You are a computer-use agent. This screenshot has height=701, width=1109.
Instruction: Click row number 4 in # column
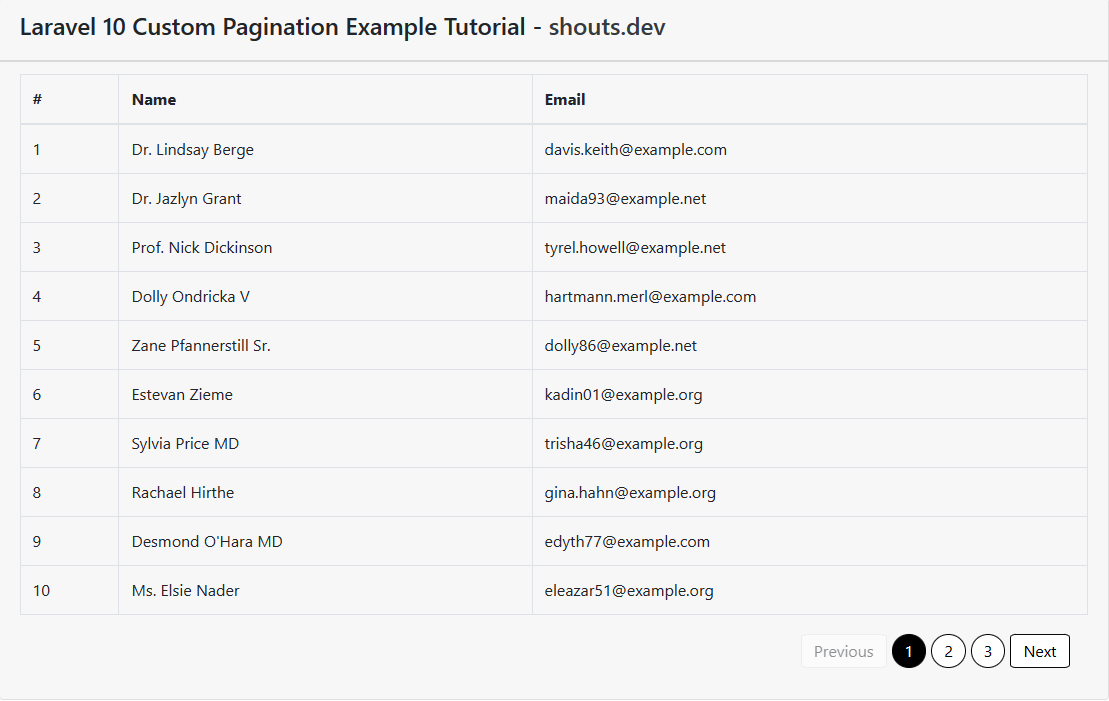(x=37, y=296)
